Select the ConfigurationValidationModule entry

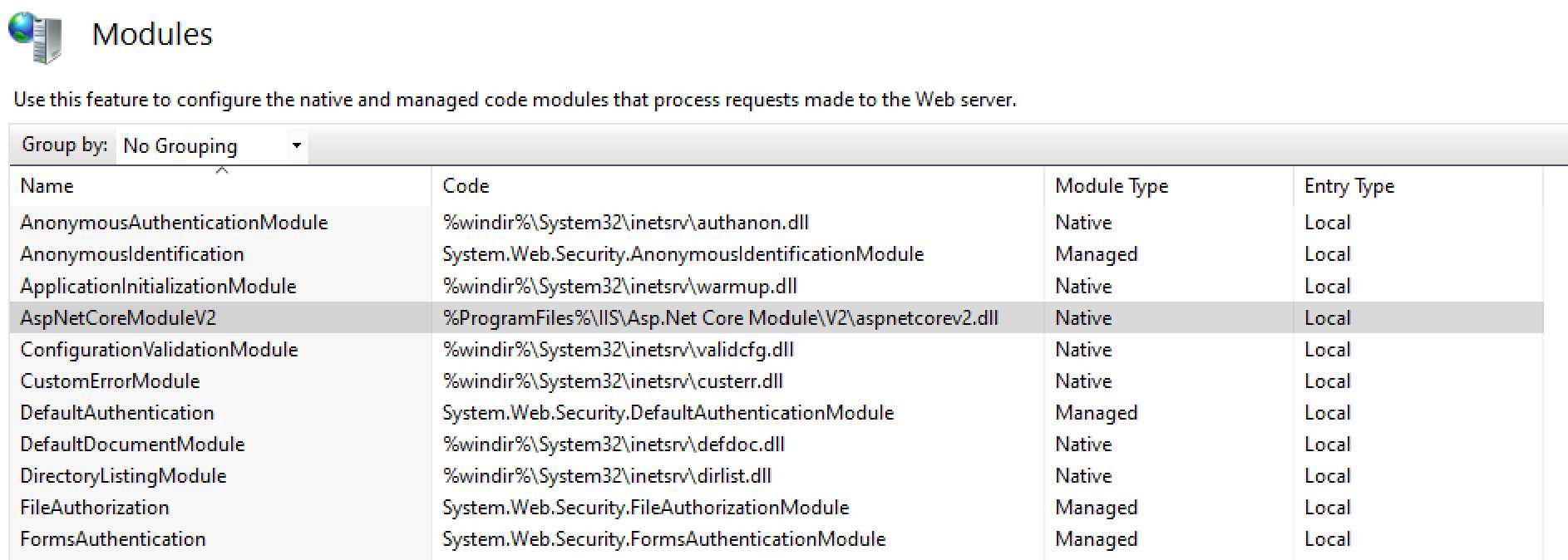tap(158, 349)
